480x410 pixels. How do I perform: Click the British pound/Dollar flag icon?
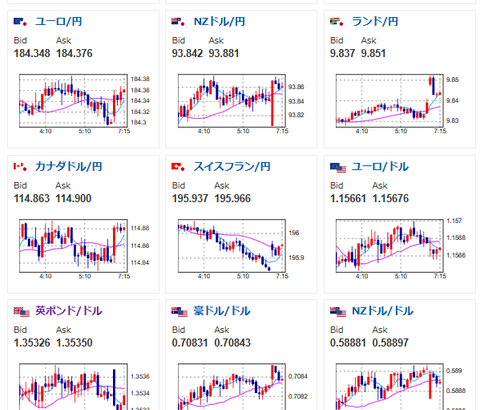(x=22, y=312)
